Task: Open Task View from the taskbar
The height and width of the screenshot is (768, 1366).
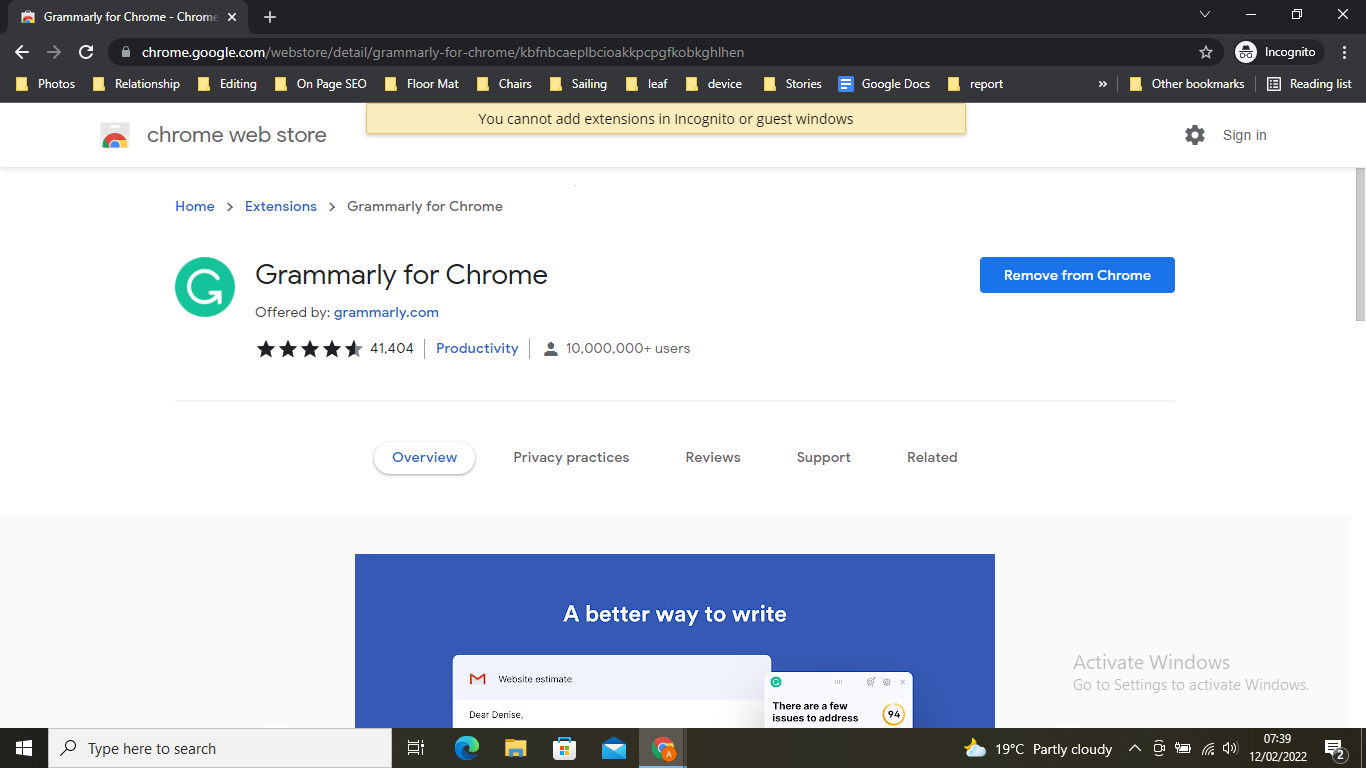Action: pos(416,748)
